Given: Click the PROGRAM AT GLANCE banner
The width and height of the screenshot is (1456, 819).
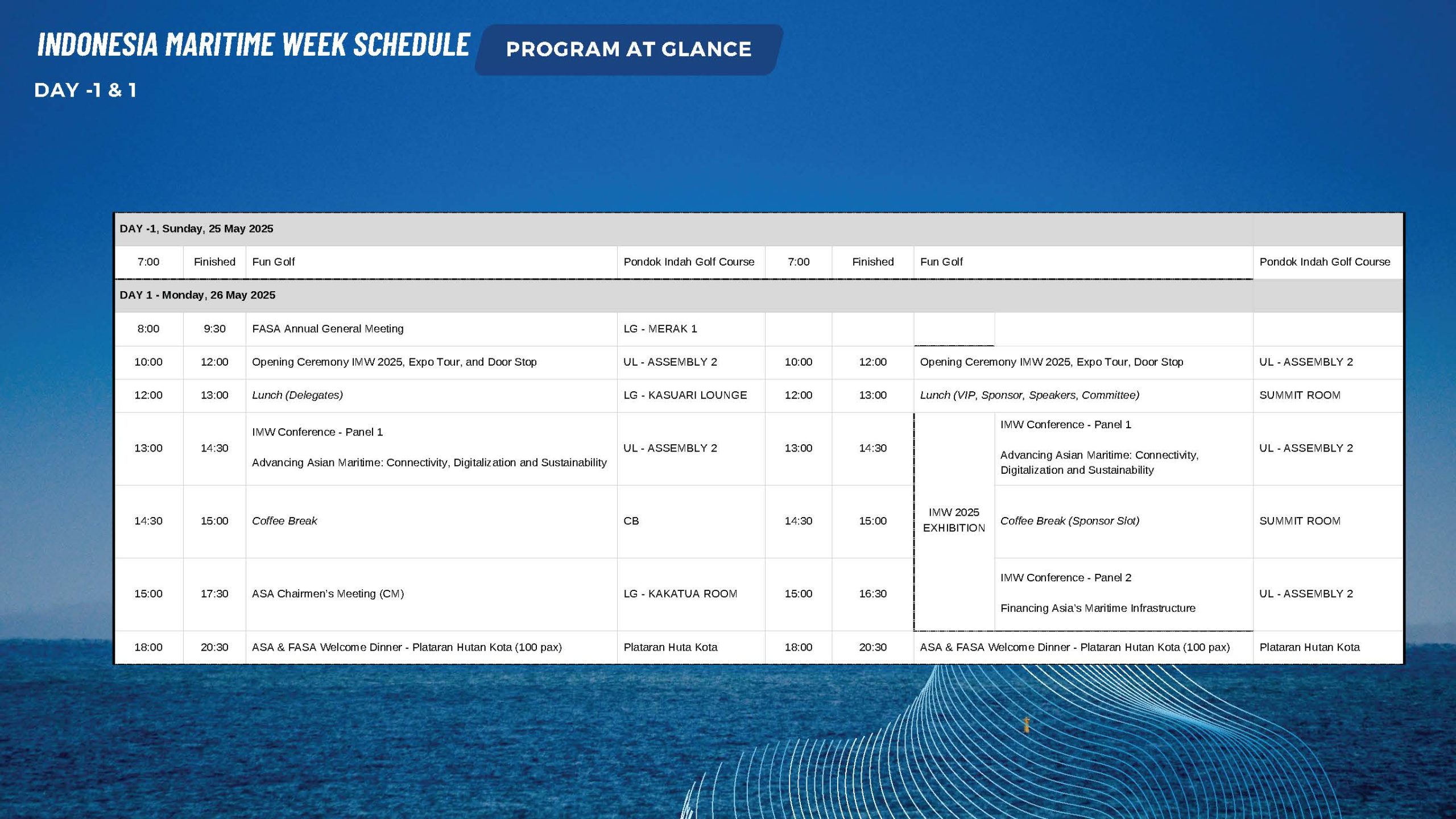Looking at the screenshot, I should coord(628,49).
